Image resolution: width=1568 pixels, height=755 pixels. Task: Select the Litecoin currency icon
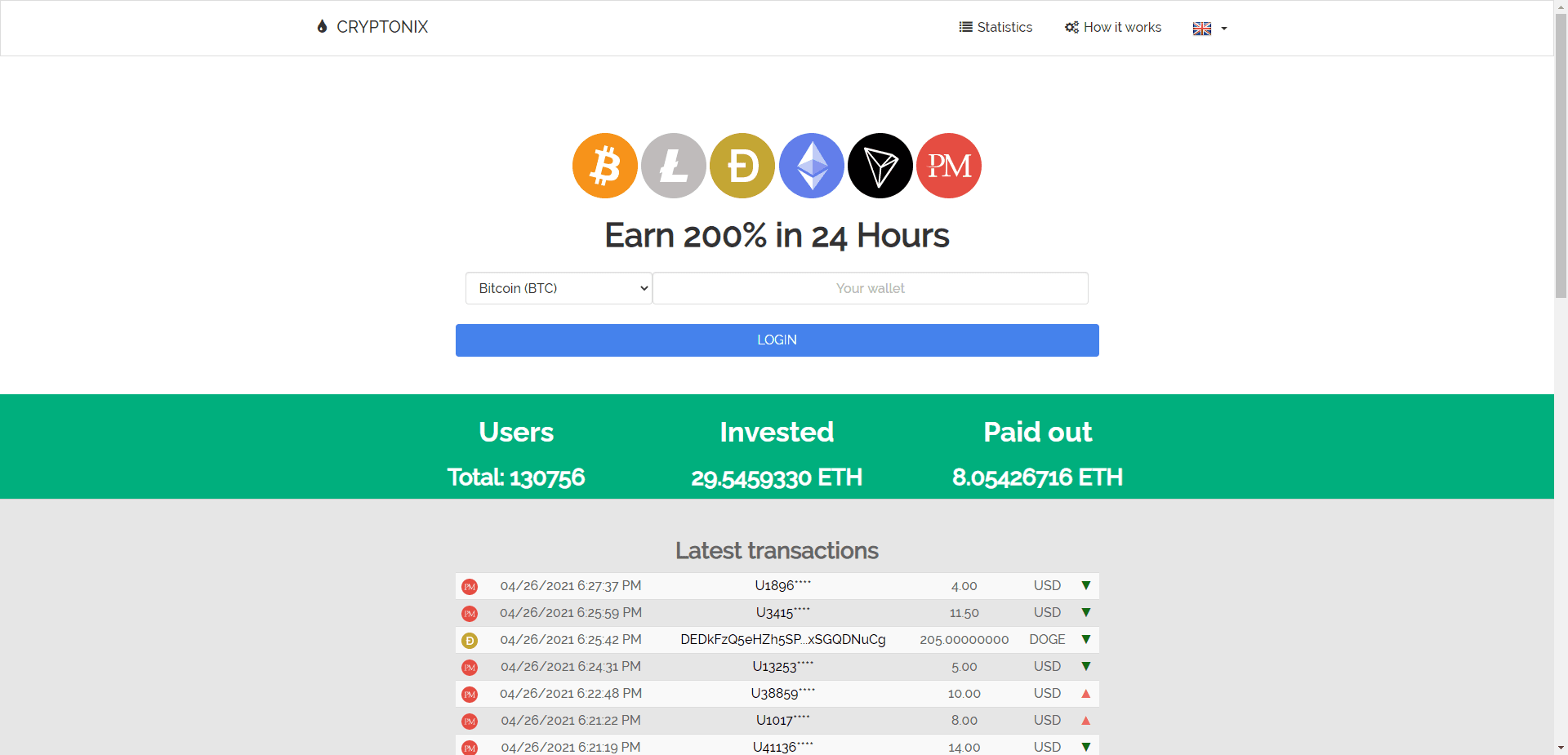(x=673, y=166)
